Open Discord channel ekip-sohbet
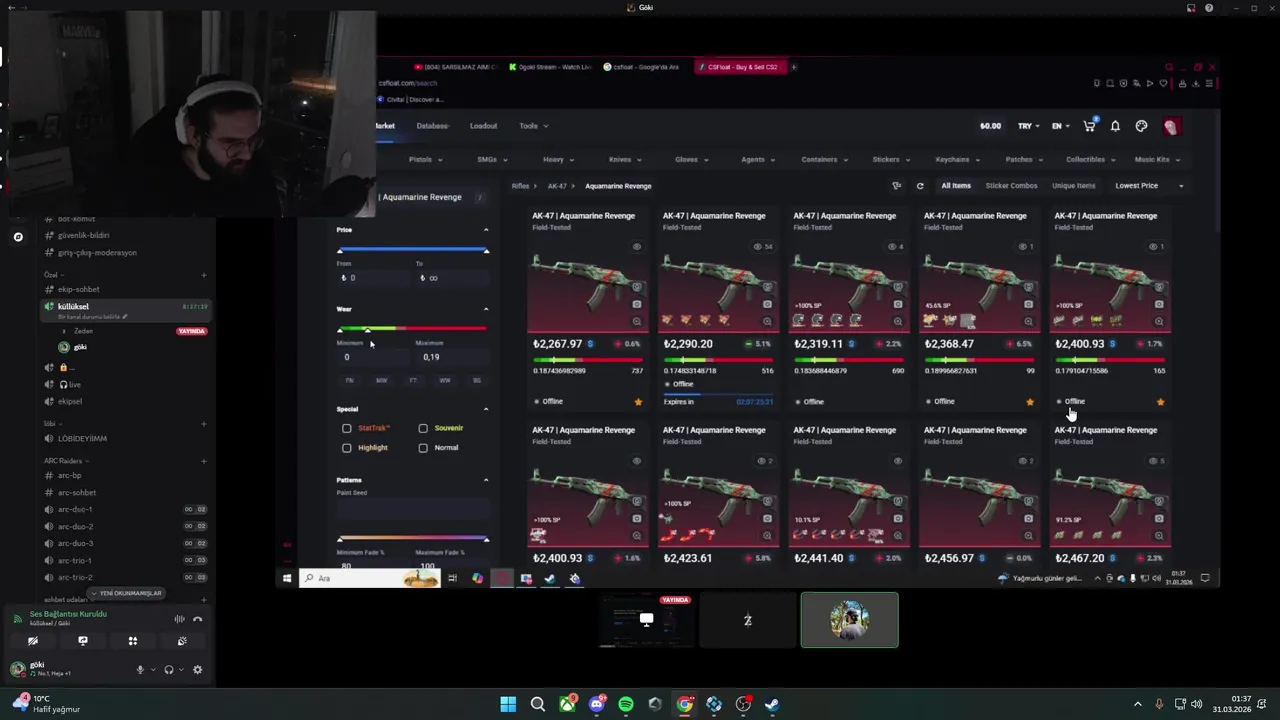This screenshot has height=720, width=1280. [79, 289]
